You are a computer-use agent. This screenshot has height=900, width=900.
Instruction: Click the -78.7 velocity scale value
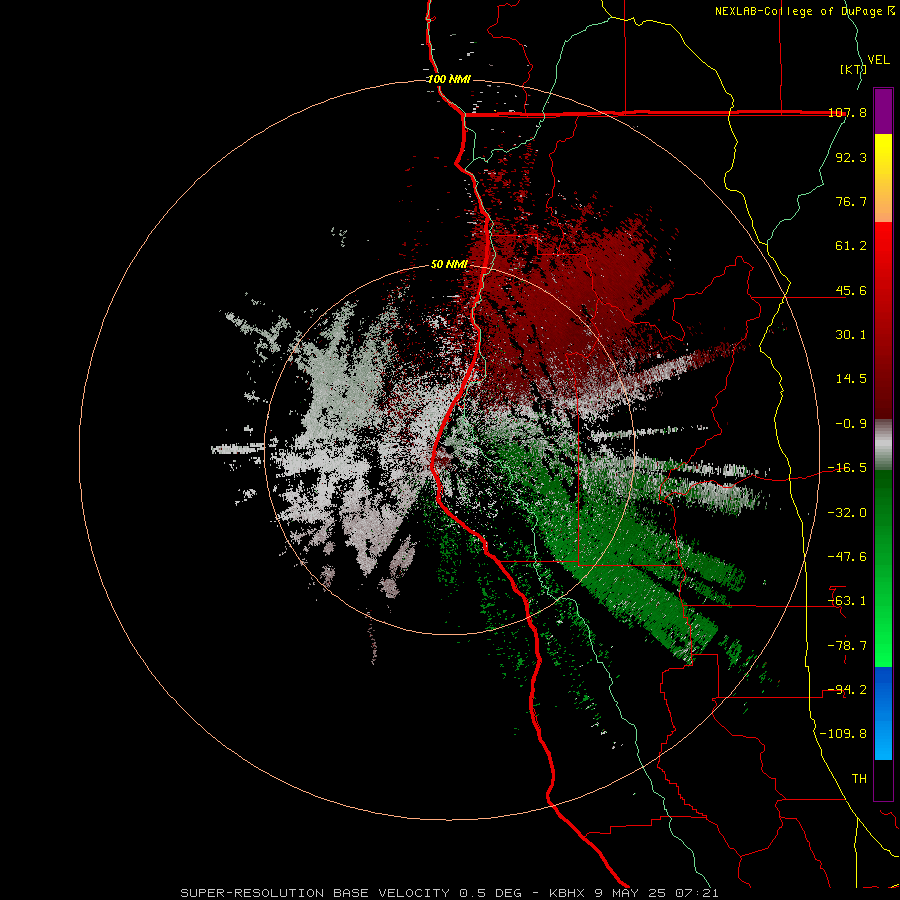tap(847, 645)
